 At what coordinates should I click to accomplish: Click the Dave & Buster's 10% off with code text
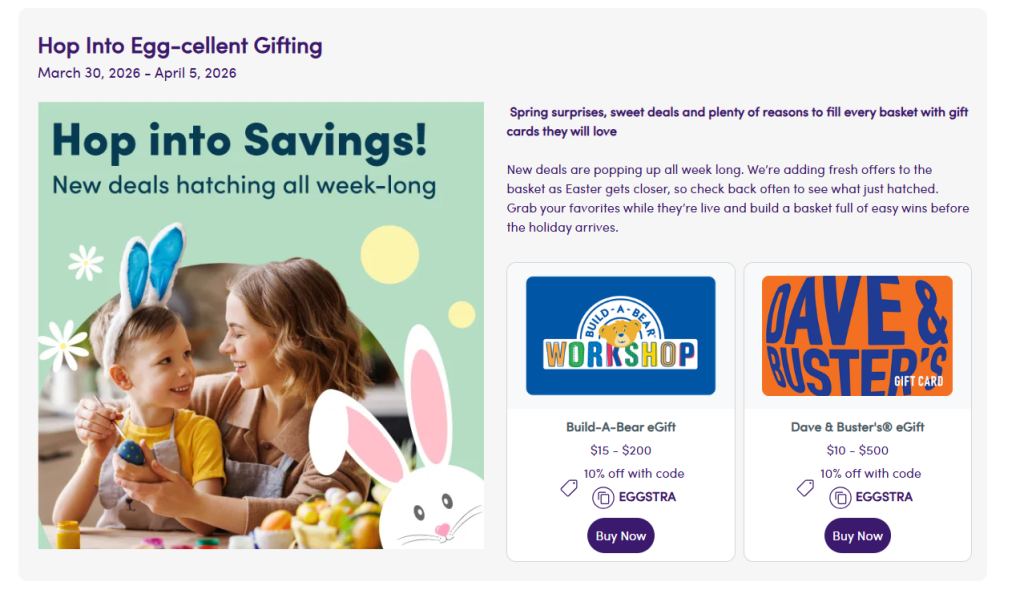click(x=871, y=474)
